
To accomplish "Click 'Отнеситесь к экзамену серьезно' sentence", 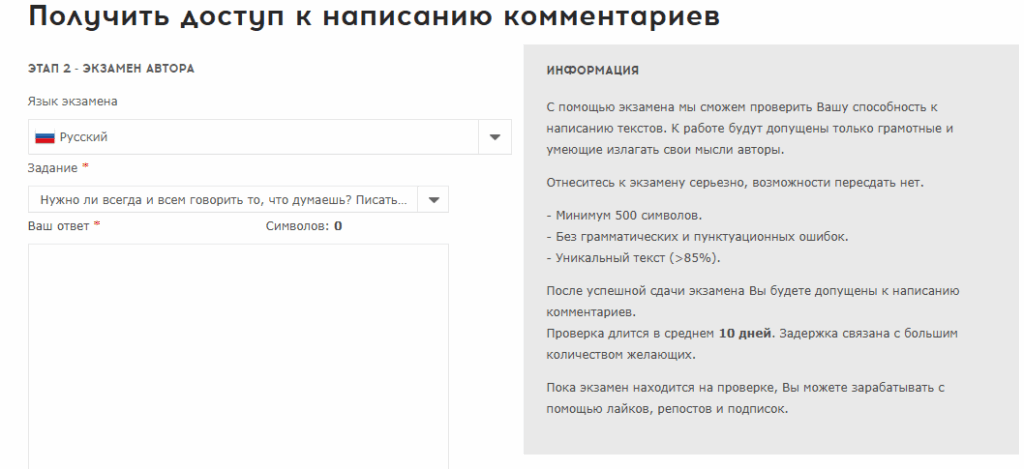I will coord(735,183).
